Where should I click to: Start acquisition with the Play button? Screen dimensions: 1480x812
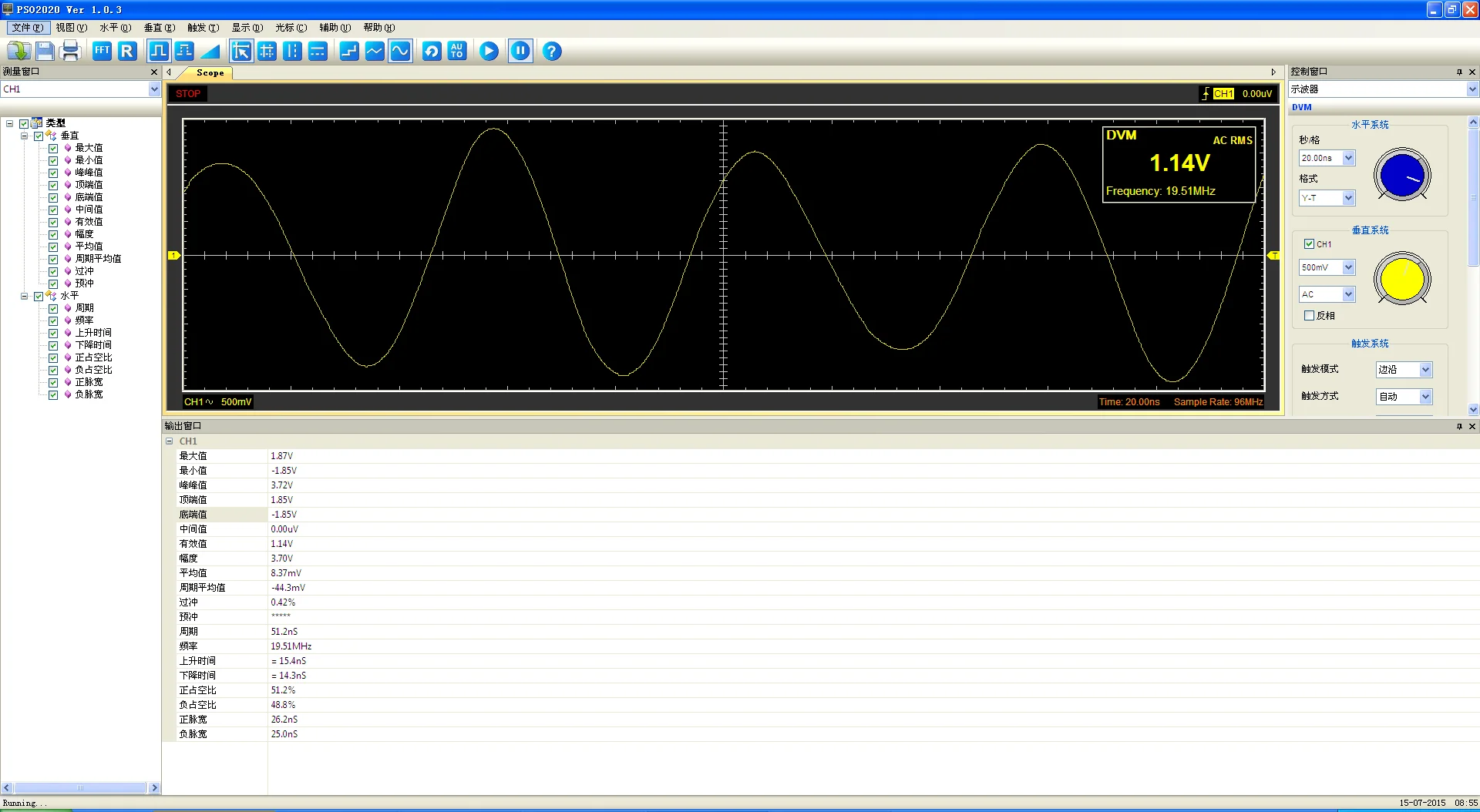pos(489,51)
